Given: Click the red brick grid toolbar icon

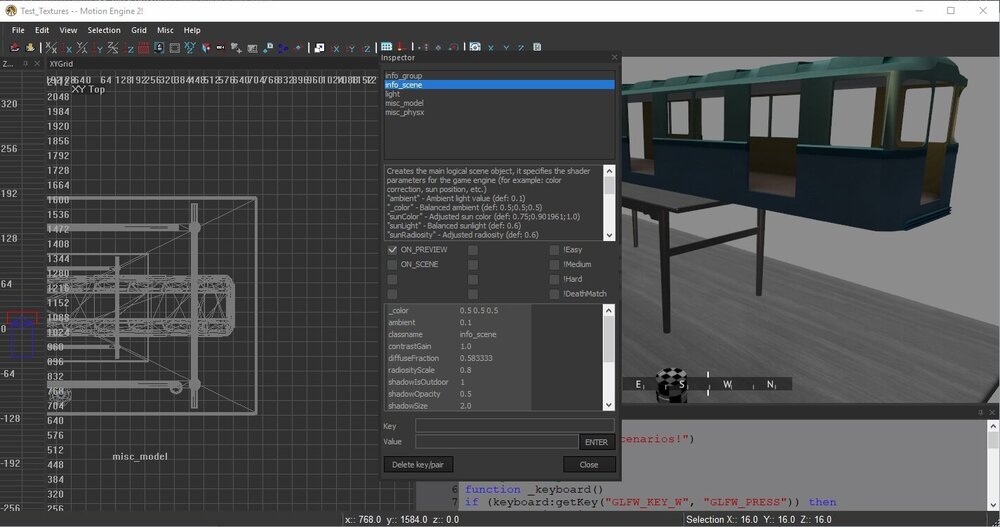Looking at the screenshot, I should [145, 47].
